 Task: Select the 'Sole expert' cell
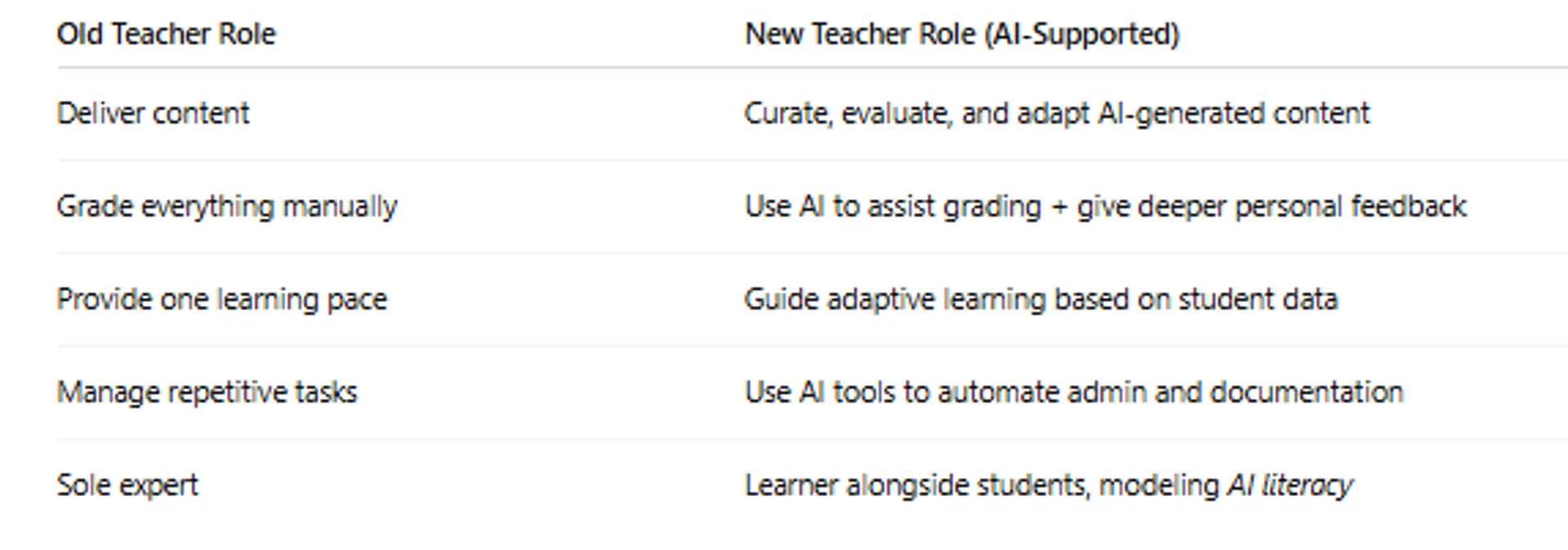pyautogui.click(x=127, y=486)
